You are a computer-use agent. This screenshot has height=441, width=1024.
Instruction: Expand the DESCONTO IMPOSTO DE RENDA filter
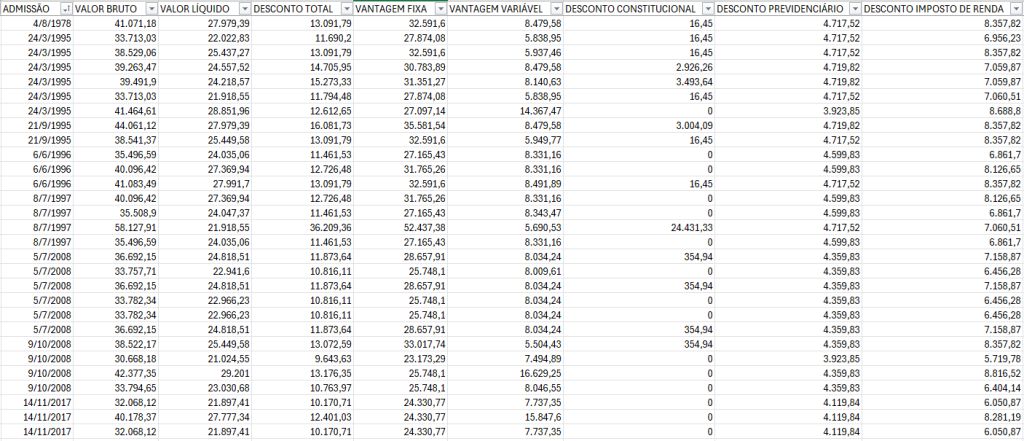coord(1015,9)
